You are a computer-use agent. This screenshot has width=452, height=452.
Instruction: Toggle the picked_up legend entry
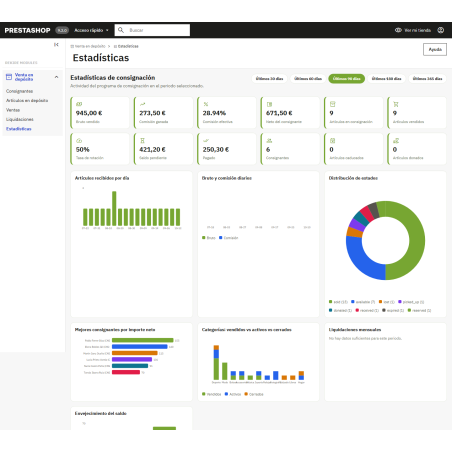[x=411, y=302]
